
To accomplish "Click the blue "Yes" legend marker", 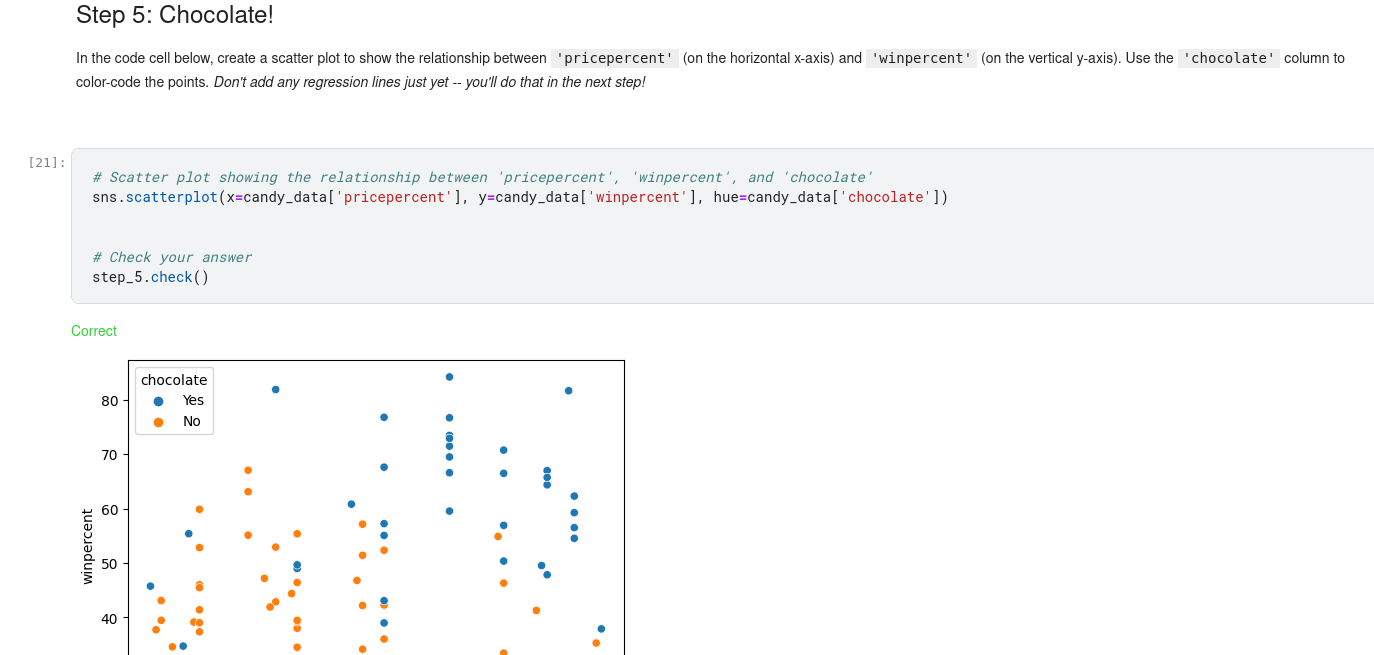I will point(158,401).
